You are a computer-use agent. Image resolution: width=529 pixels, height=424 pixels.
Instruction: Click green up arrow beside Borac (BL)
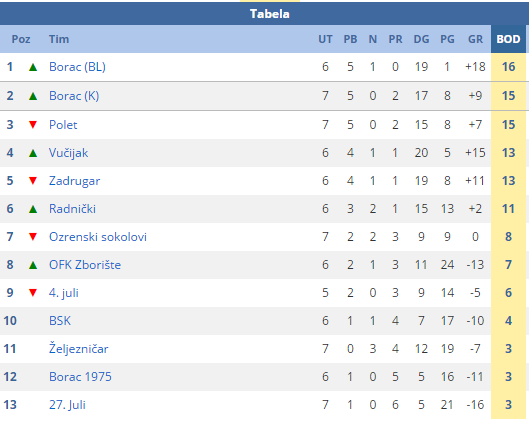(33, 67)
